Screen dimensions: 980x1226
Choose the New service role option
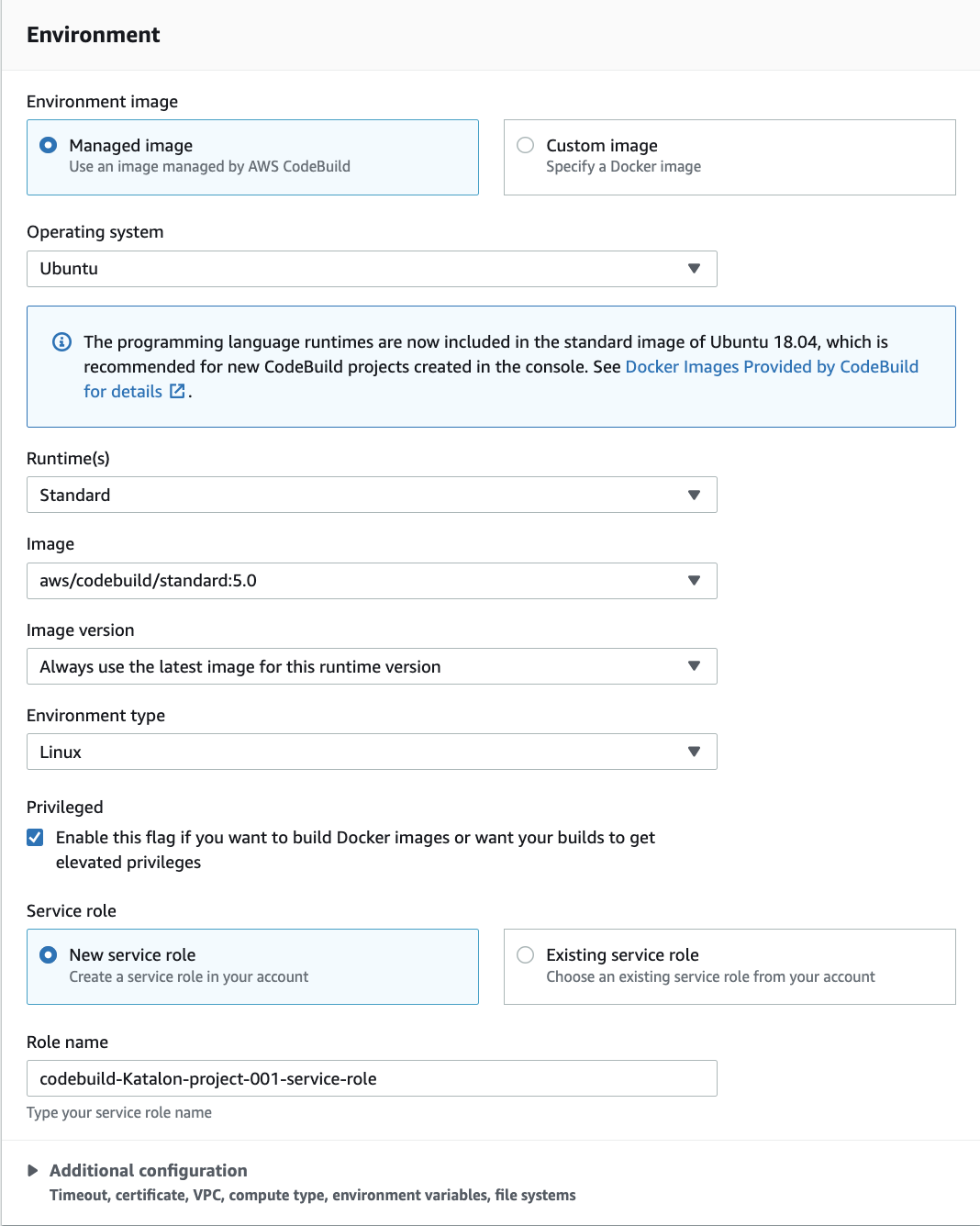49,955
